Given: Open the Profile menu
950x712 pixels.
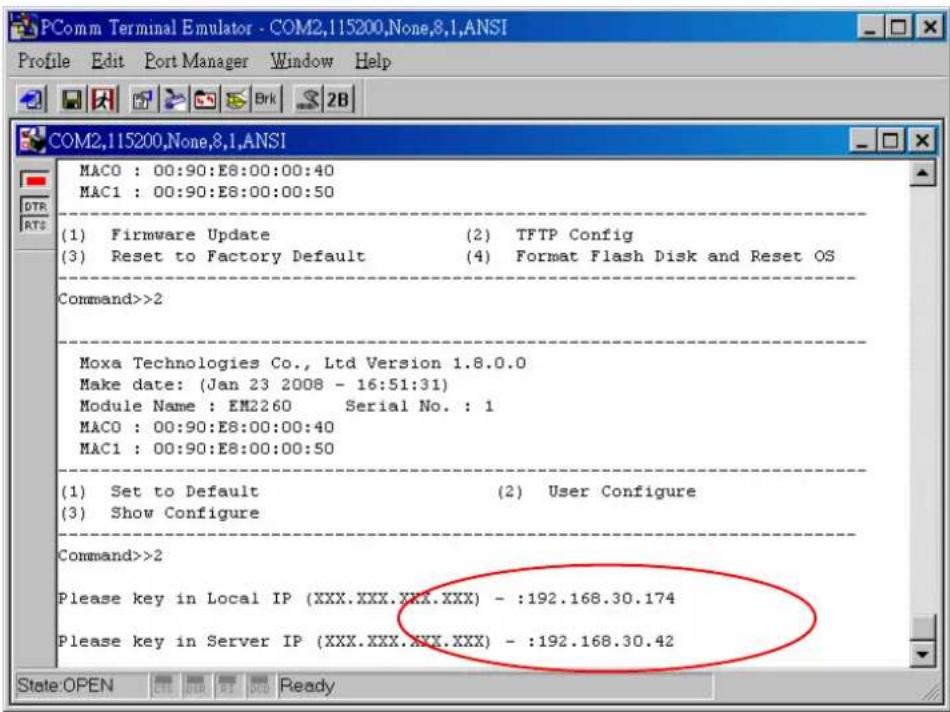Looking at the screenshot, I should pyautogui.click(x=44, y=61).
